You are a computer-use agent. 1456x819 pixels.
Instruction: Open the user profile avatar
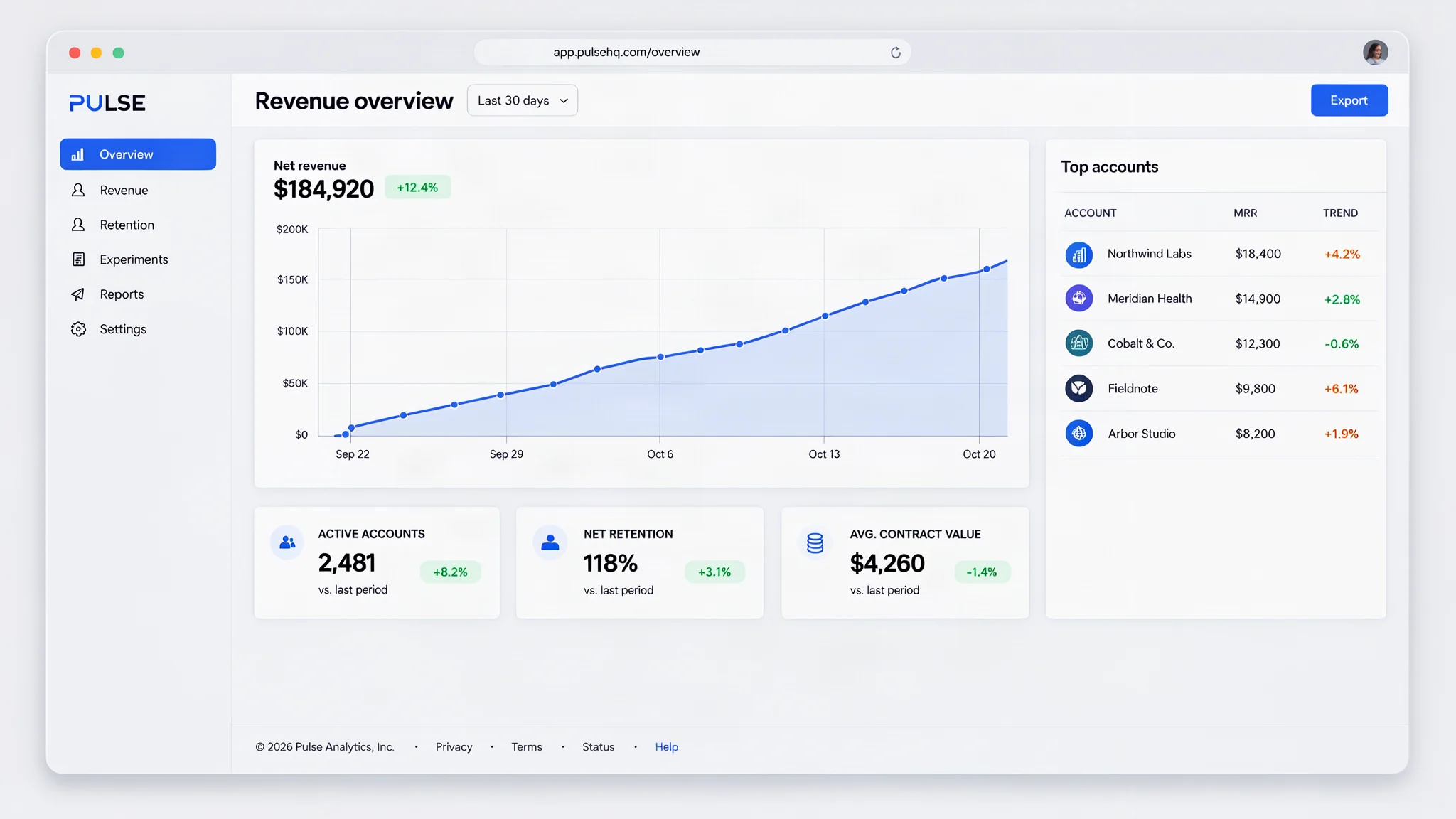tap(1375, 53)
